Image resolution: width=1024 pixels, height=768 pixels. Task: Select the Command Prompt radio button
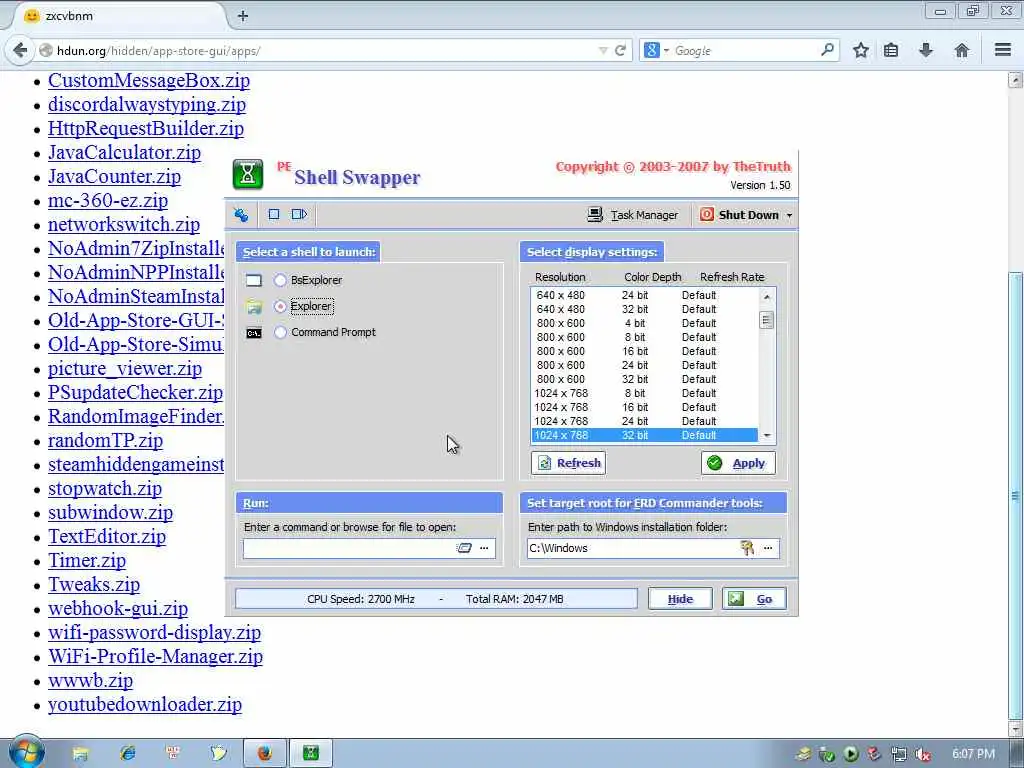coord(280,332)
